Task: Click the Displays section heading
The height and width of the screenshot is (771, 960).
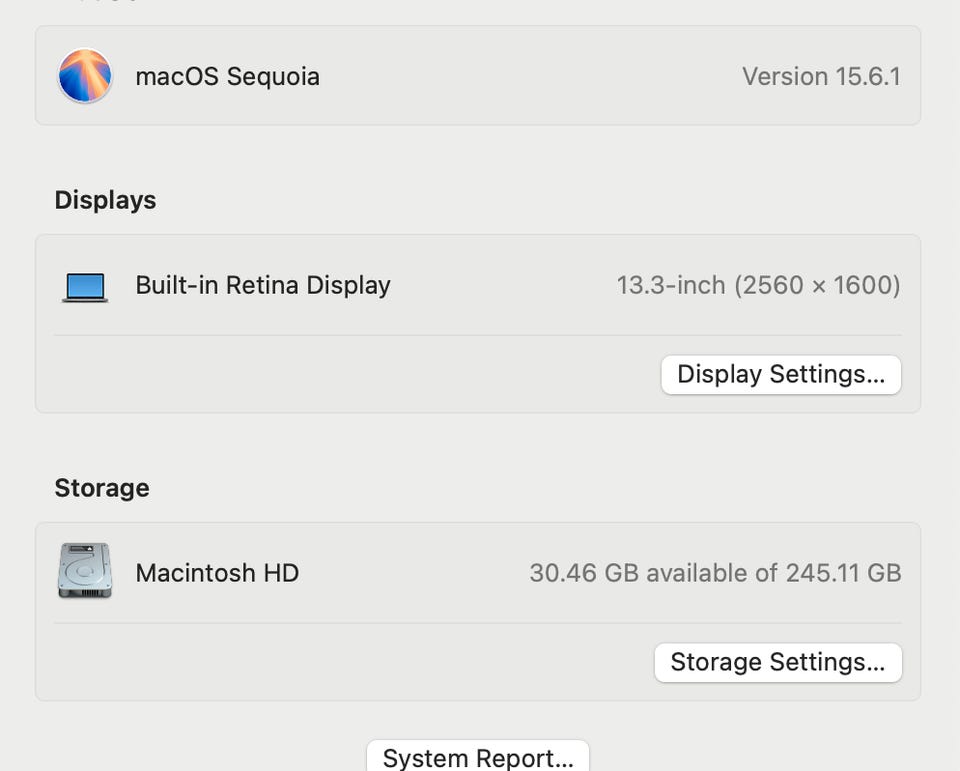Action: click(x=105, y=200)
